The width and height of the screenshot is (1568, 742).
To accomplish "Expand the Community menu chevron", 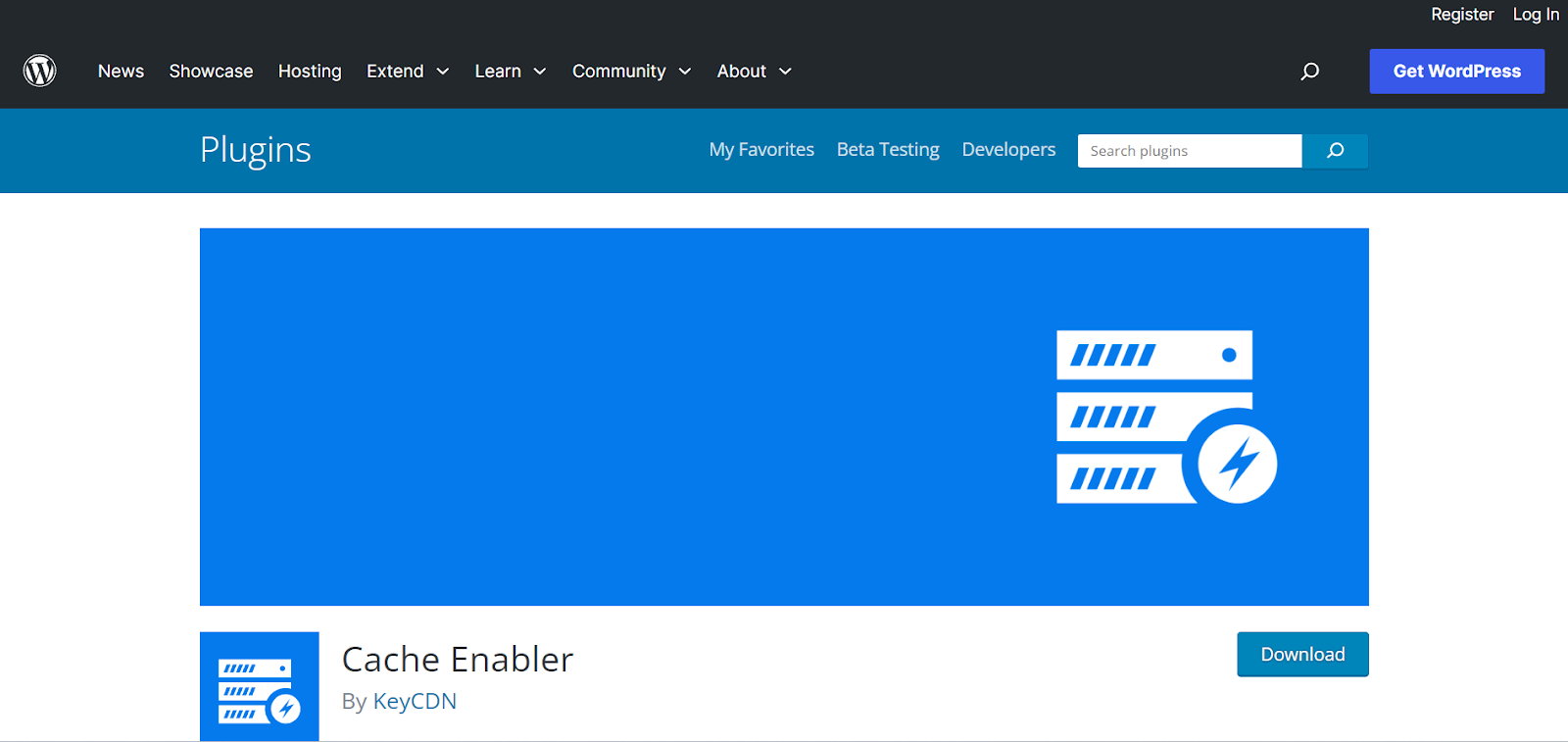I will pos(685,72).
